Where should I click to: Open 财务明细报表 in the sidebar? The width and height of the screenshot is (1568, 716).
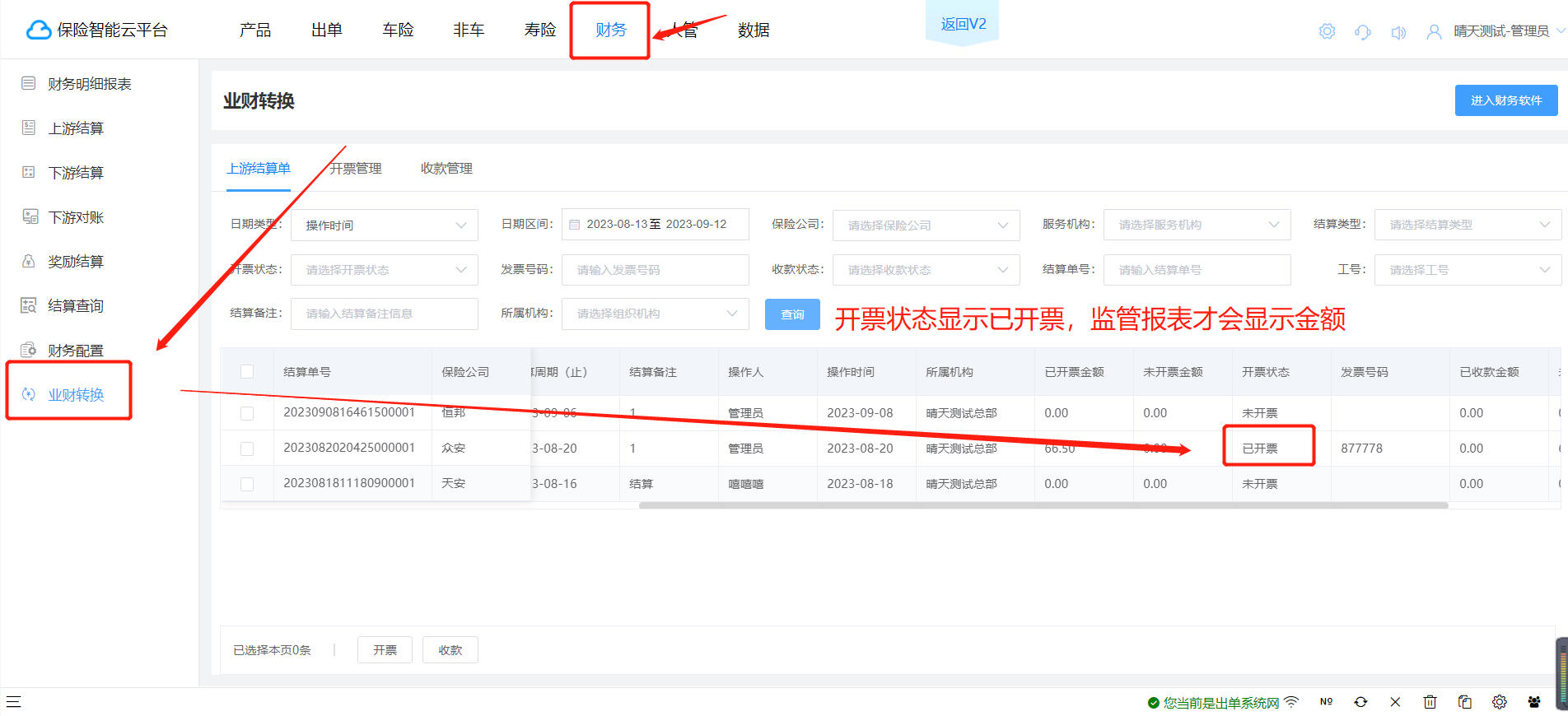click(90, 84)
